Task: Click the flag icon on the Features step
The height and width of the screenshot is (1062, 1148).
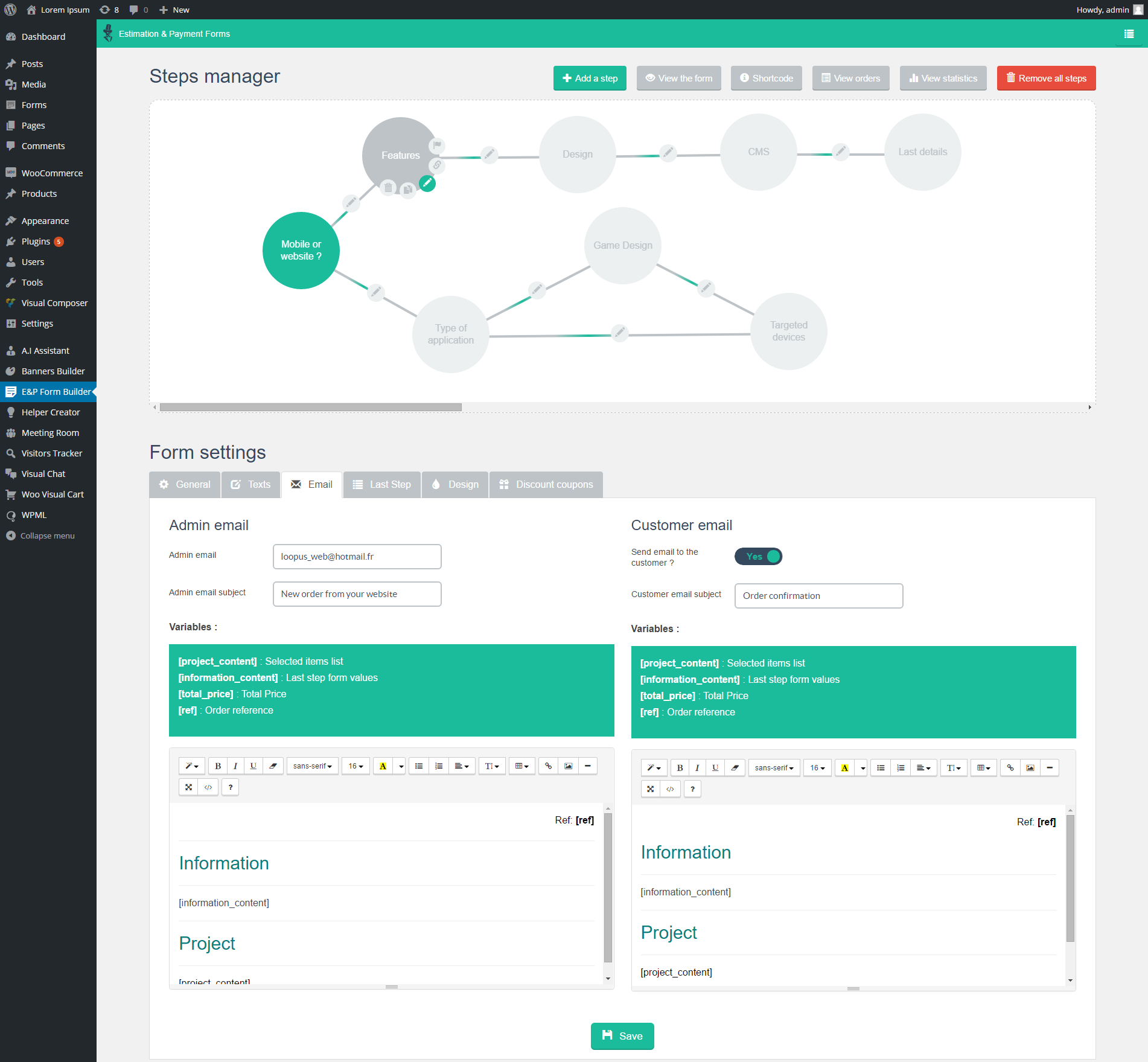Action: (x=436, y=146)
